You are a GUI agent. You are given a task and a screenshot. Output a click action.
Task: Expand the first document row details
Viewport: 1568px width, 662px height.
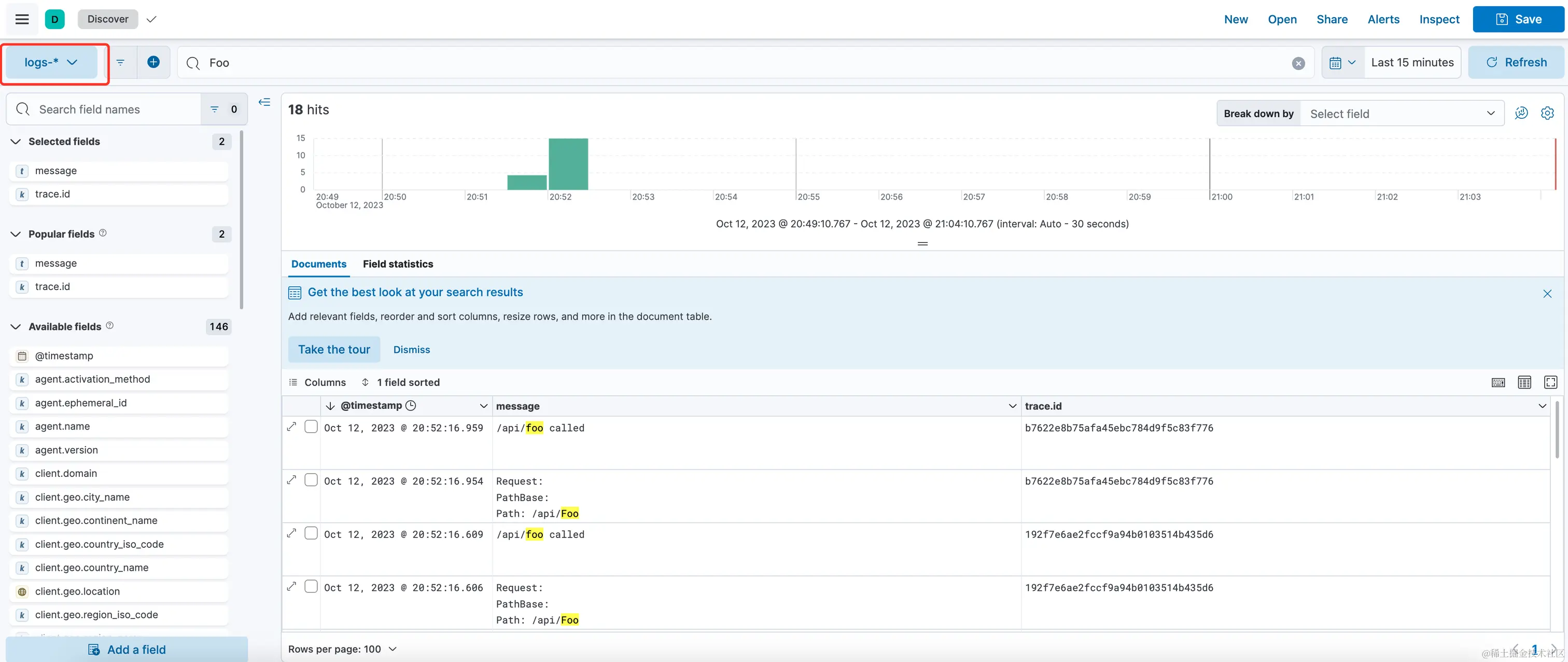pyautogui.click(x=292, y=427)
